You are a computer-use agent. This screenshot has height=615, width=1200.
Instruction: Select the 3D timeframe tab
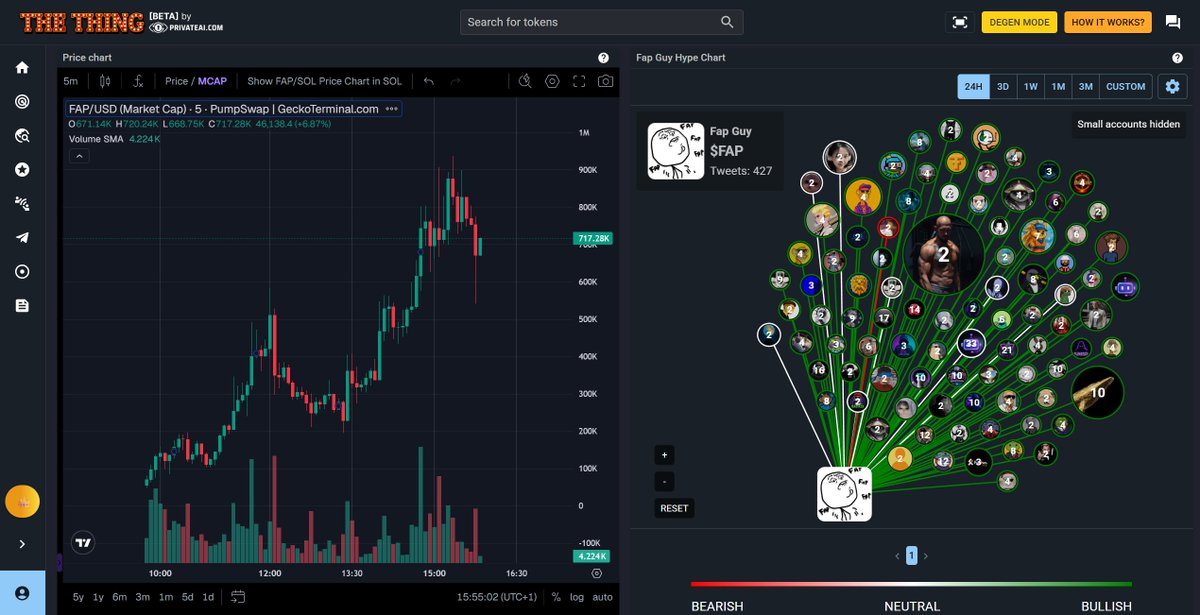coord(1003,87)
